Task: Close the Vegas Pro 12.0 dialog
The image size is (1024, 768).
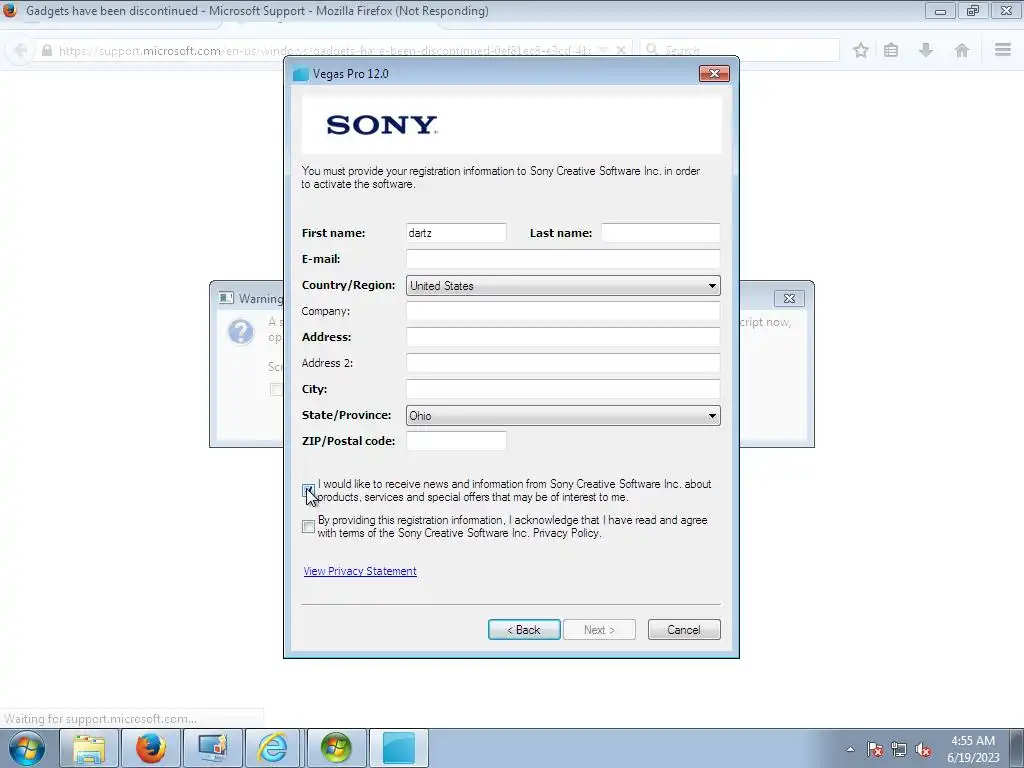Action: click(x=714, y=74)
